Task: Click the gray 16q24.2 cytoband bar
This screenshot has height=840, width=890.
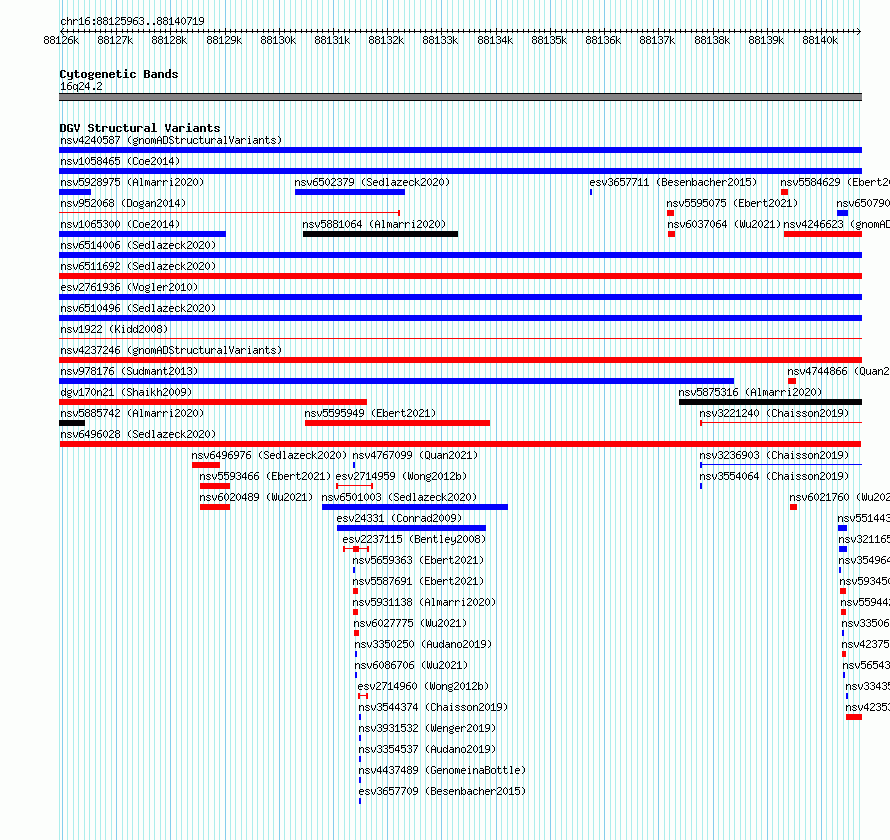Action: point(460,97)
